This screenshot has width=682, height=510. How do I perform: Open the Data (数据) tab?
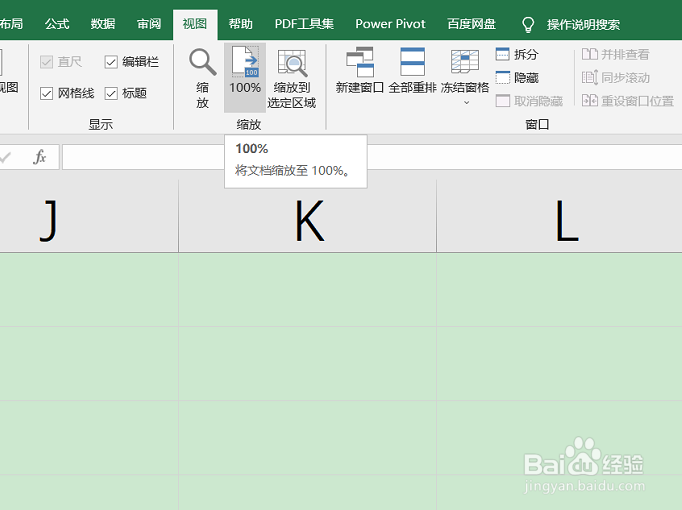(103, 24)
